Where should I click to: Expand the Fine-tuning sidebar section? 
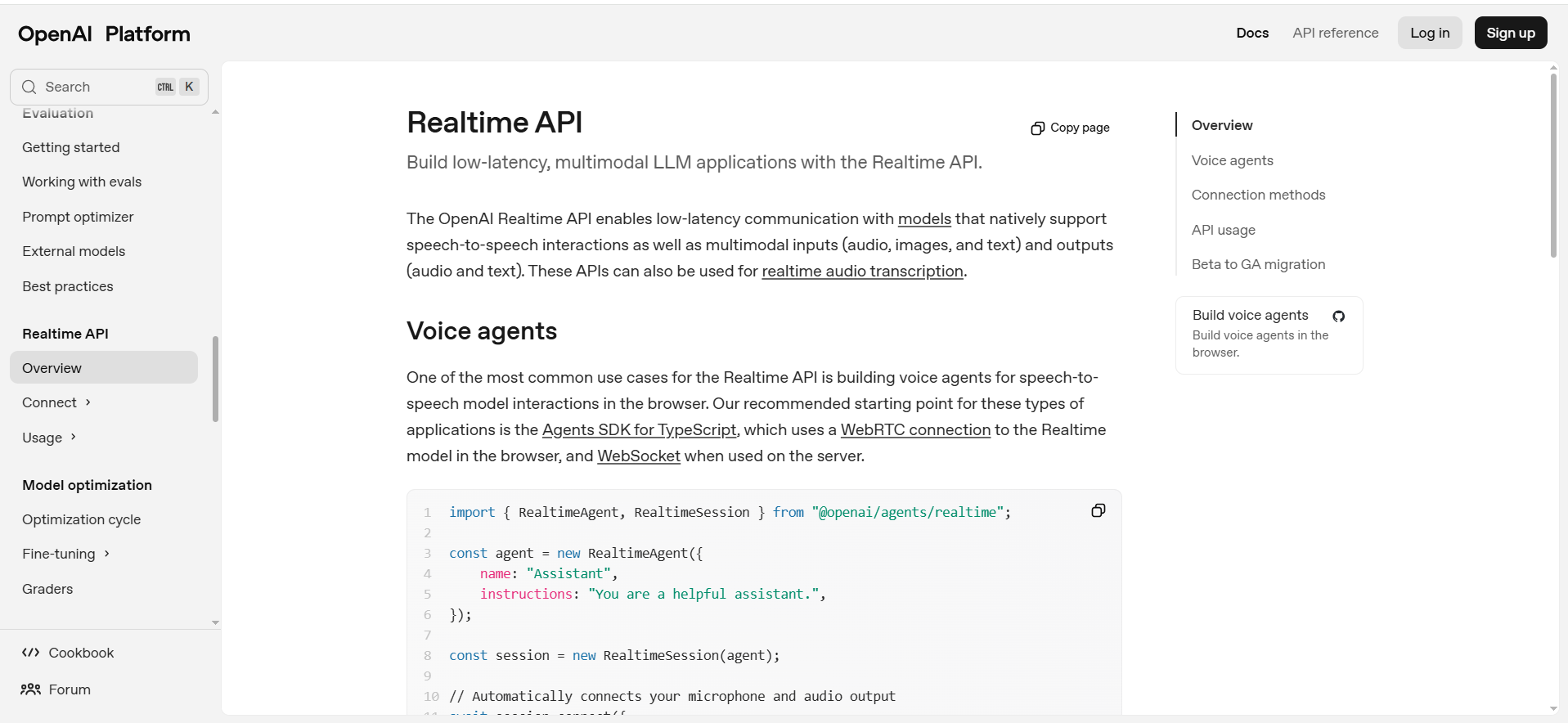(106, 554)
